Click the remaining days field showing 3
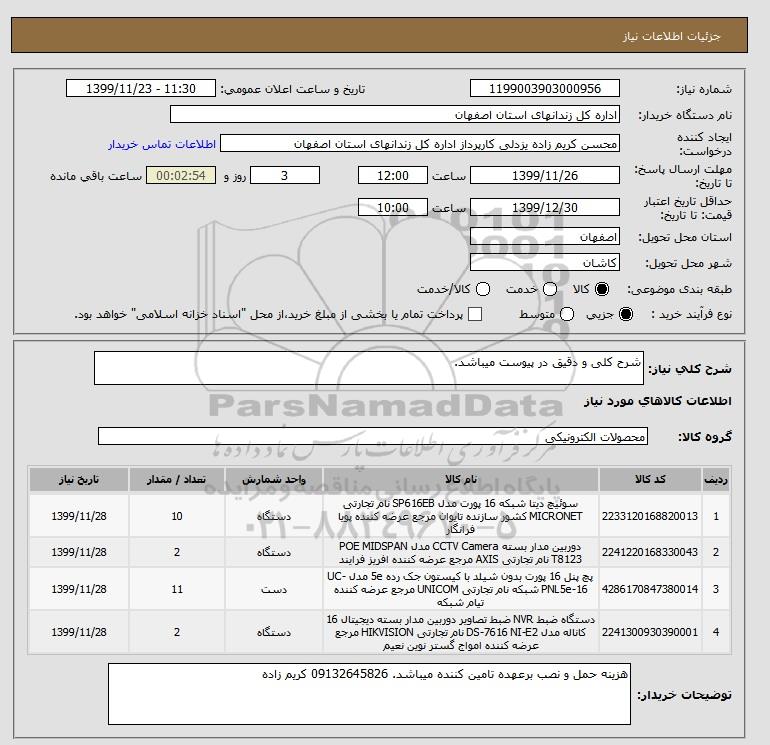Screen dimensions: 770x745 pos(285,175)
